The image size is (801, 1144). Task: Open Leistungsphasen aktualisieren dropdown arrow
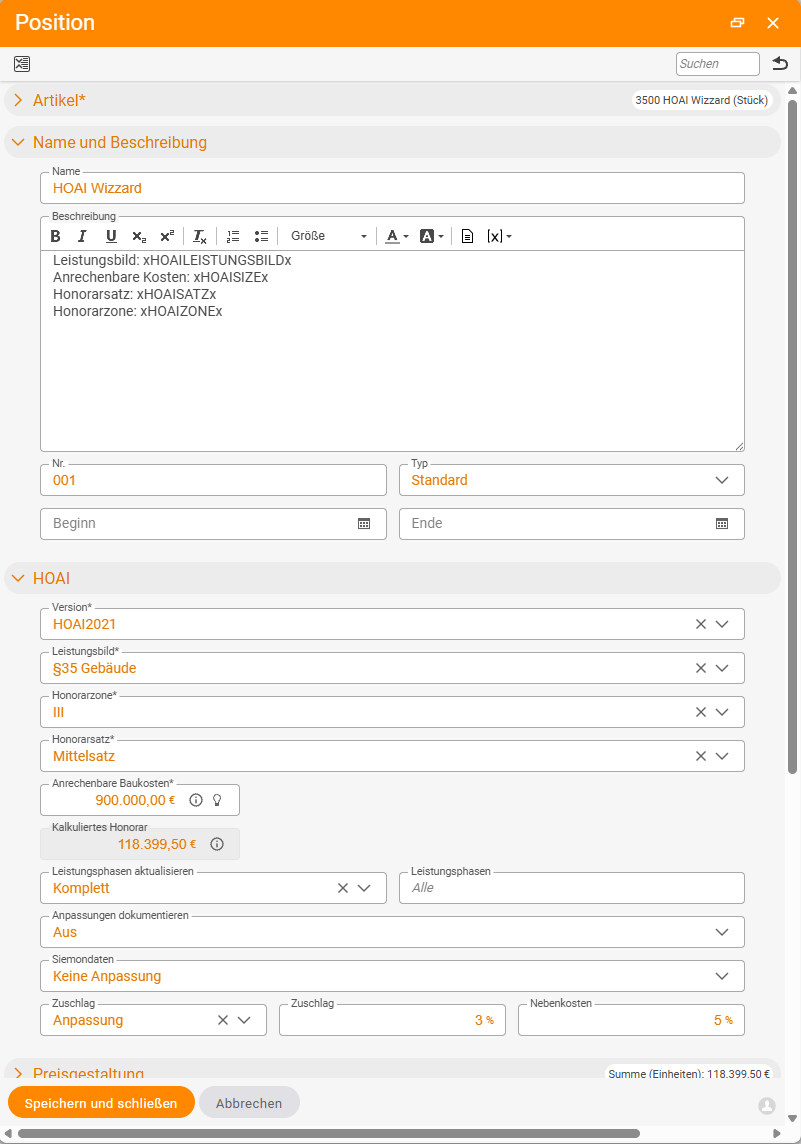click(364, 888)
